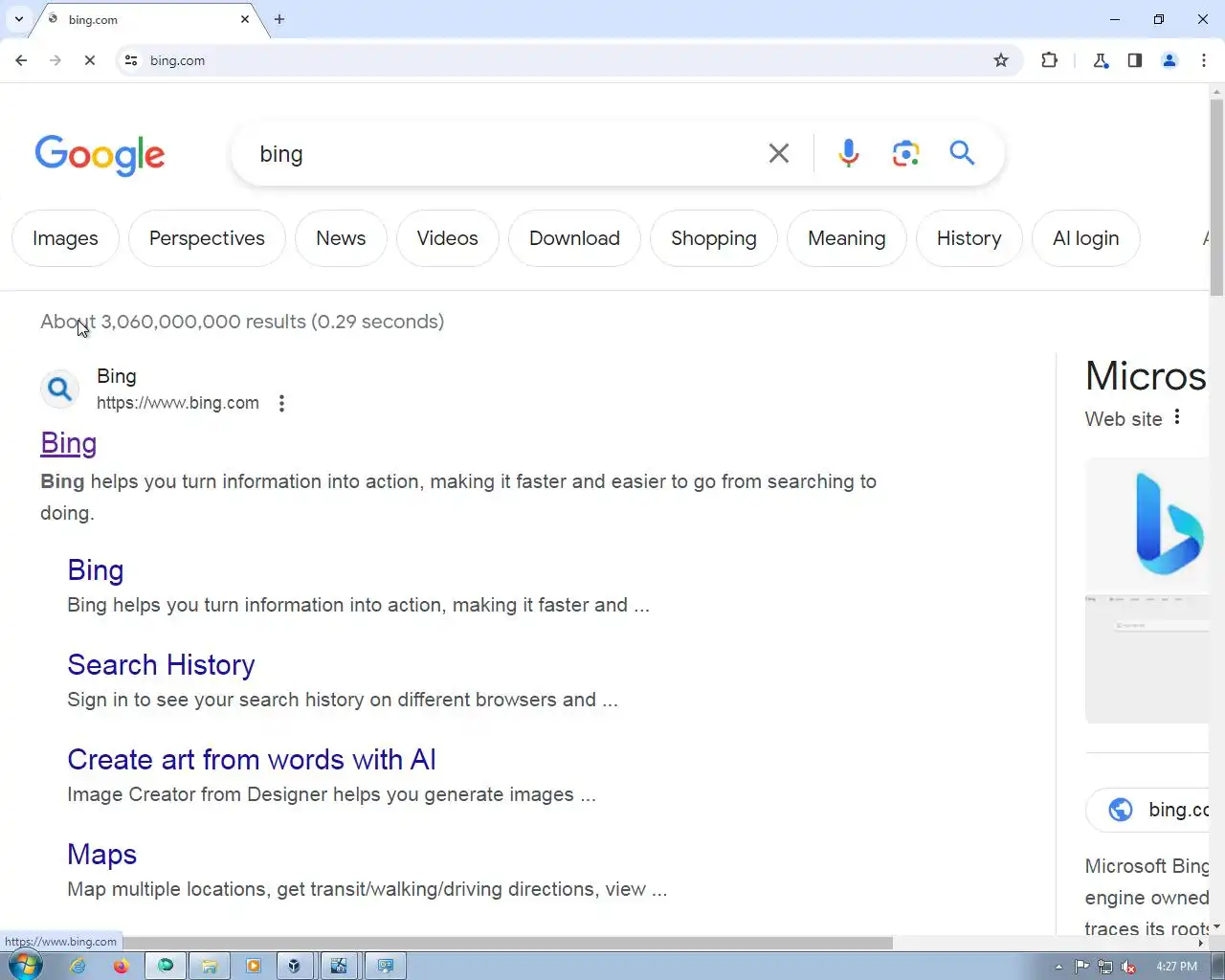This screenshot has width=1225, height=980.
Task: Open Chrome Labs flask icon
Action: 1101,60
